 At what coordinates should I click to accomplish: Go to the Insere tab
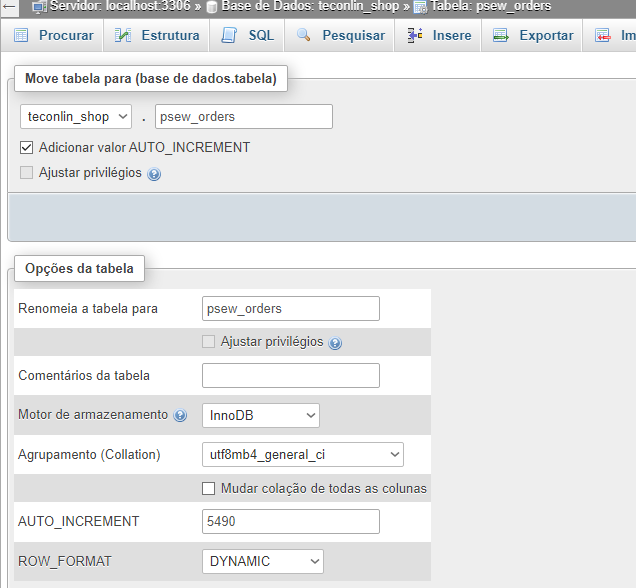pyautogui.click(x=437, y=36)
